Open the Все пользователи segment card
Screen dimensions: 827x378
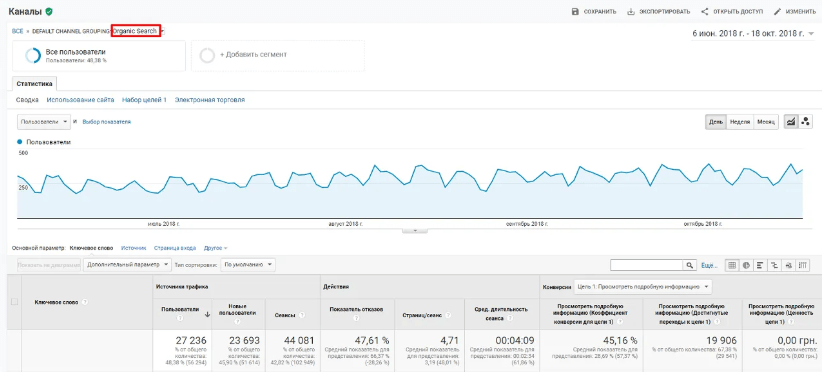(99, 55)
